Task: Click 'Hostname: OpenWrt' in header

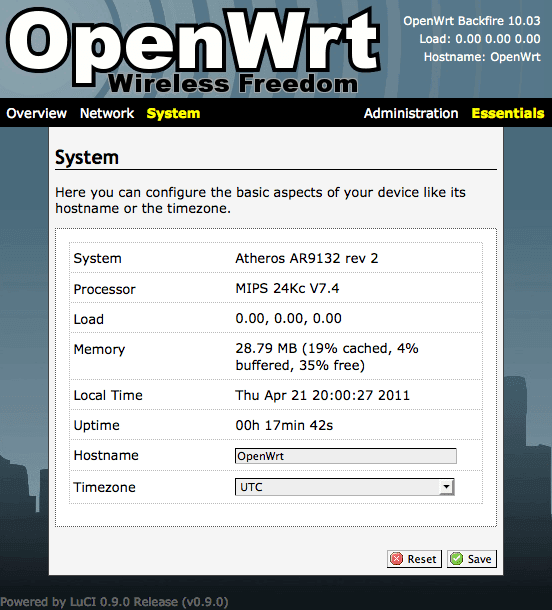Action: (482, 57)
